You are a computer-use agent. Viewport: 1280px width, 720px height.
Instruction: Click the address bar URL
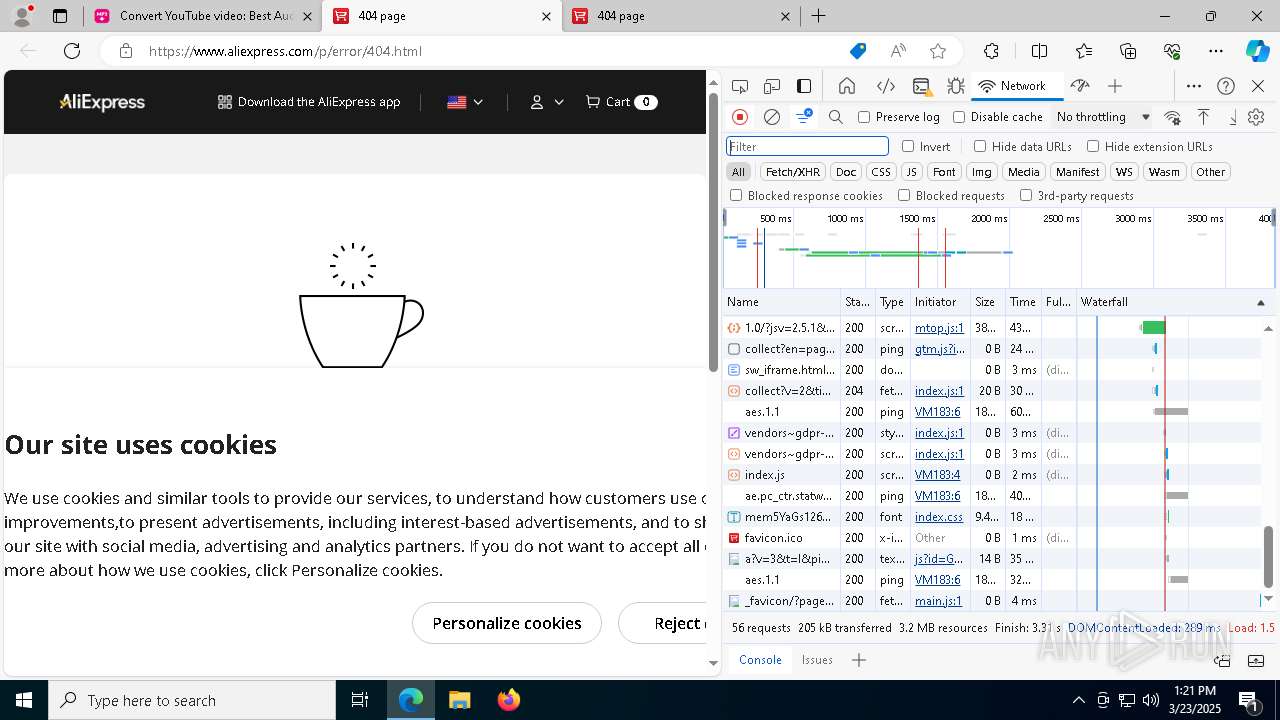click(x=285, y=51)
